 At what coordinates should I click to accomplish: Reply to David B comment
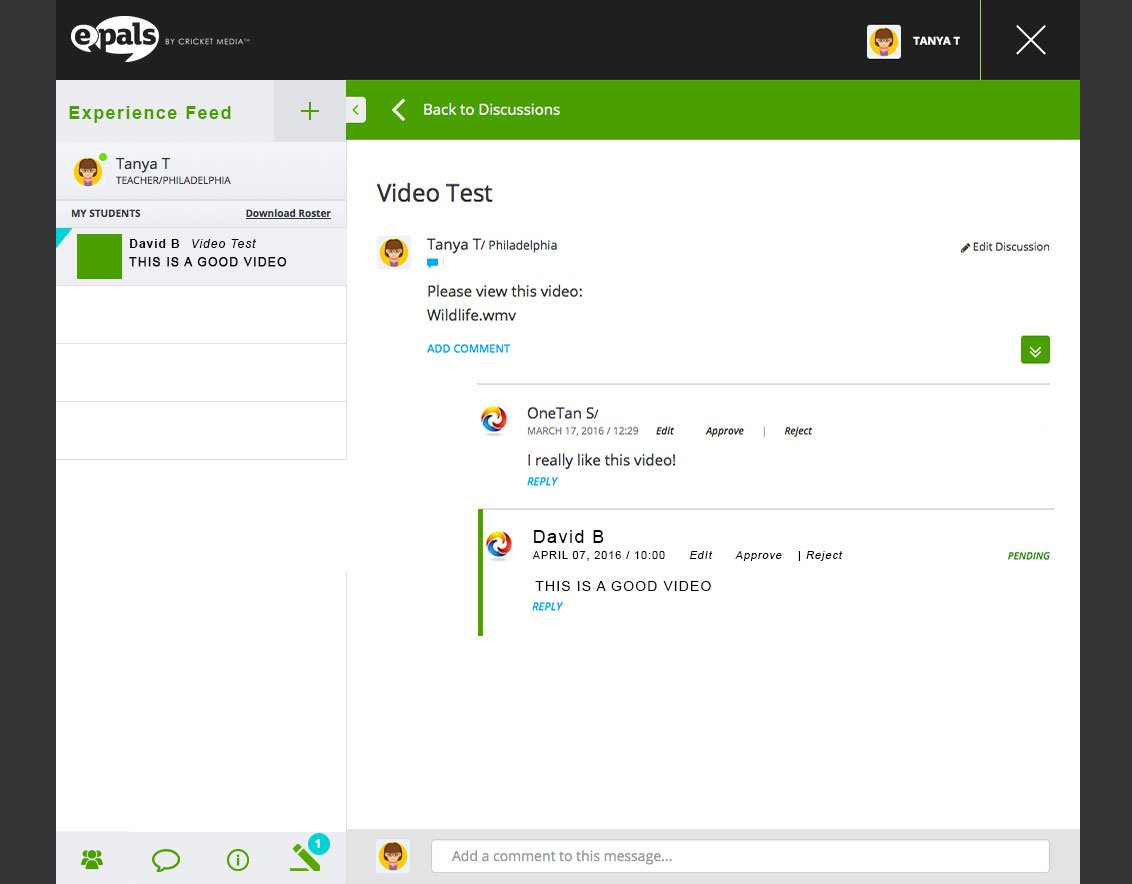point(547,607)
